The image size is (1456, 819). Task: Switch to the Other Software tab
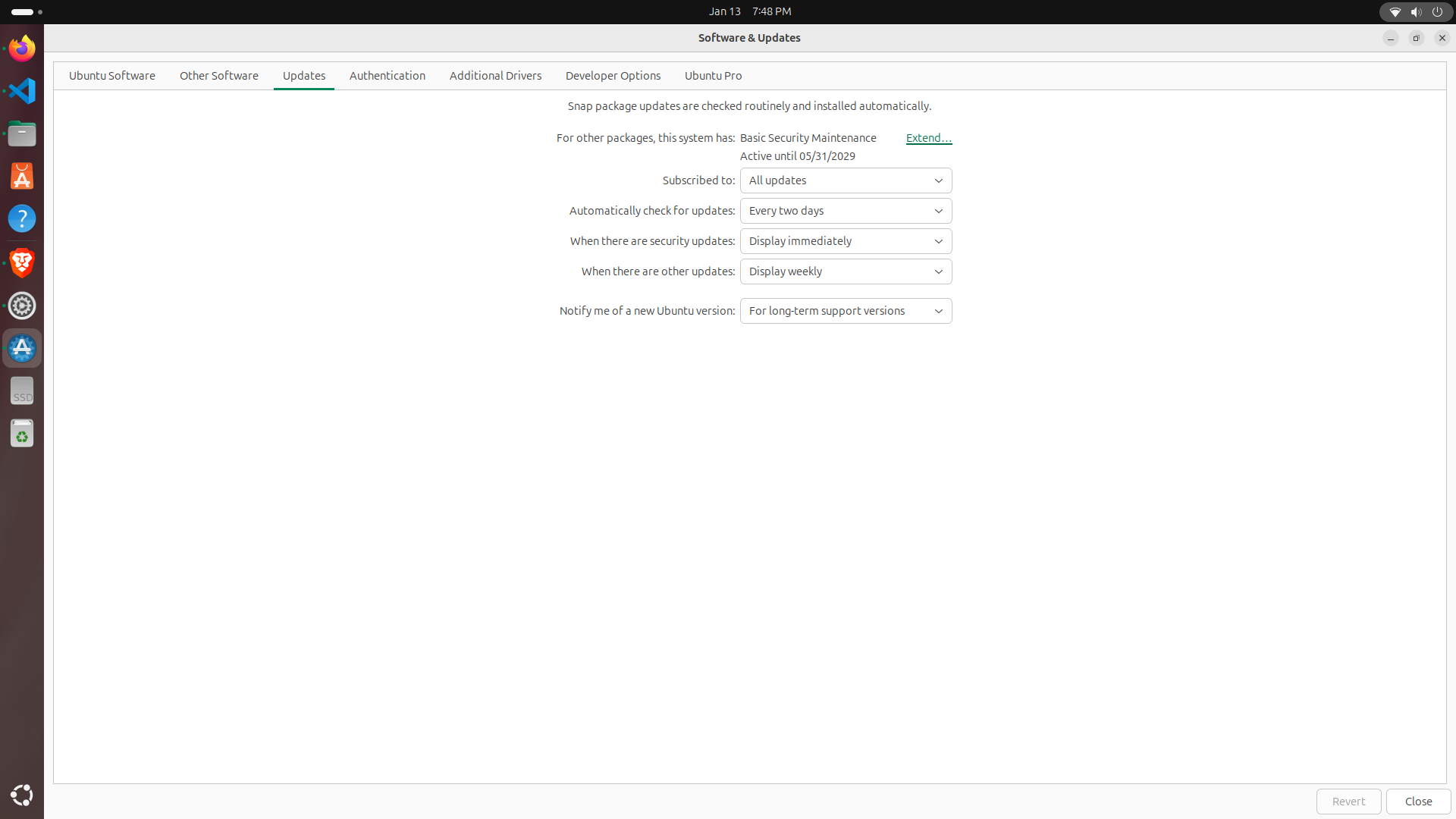[218, 76]
